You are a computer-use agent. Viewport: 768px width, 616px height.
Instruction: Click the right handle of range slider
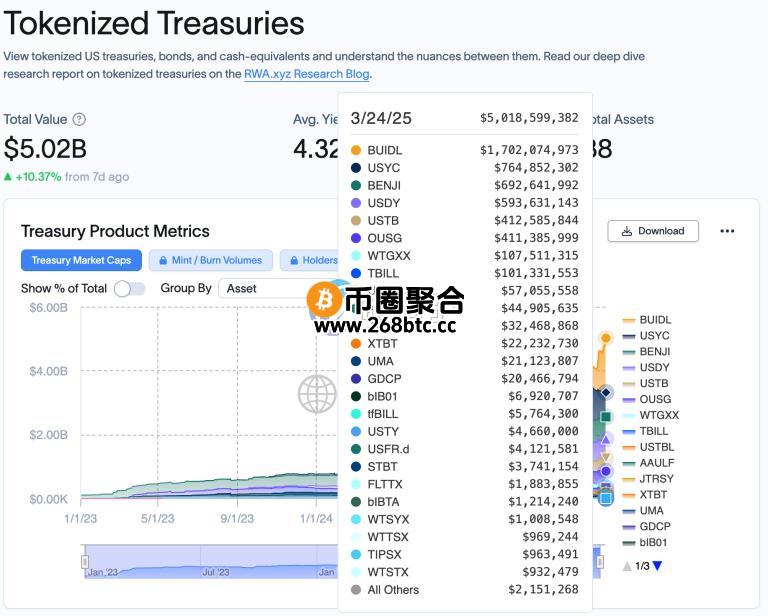600,562
